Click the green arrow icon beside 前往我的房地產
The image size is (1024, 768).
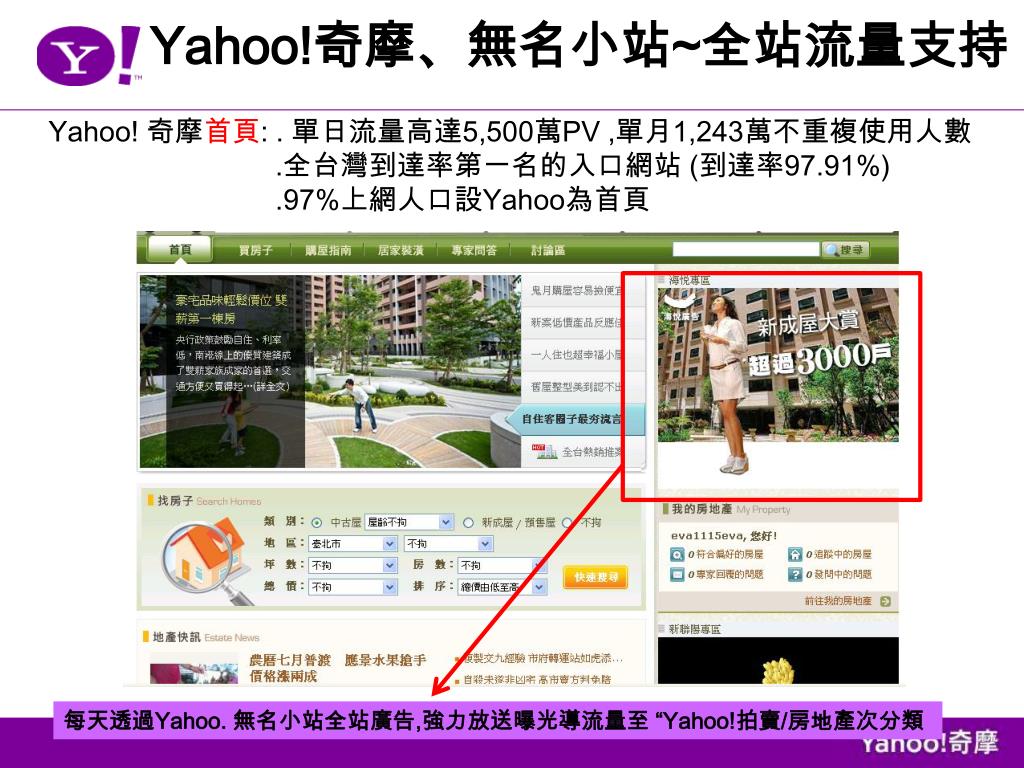pos(885,601)
